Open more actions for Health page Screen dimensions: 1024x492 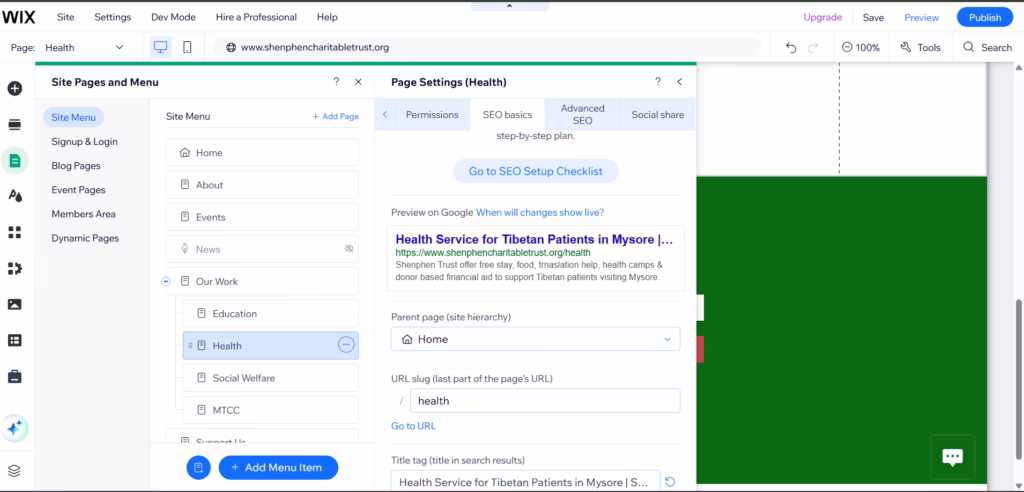coord(346,345)
